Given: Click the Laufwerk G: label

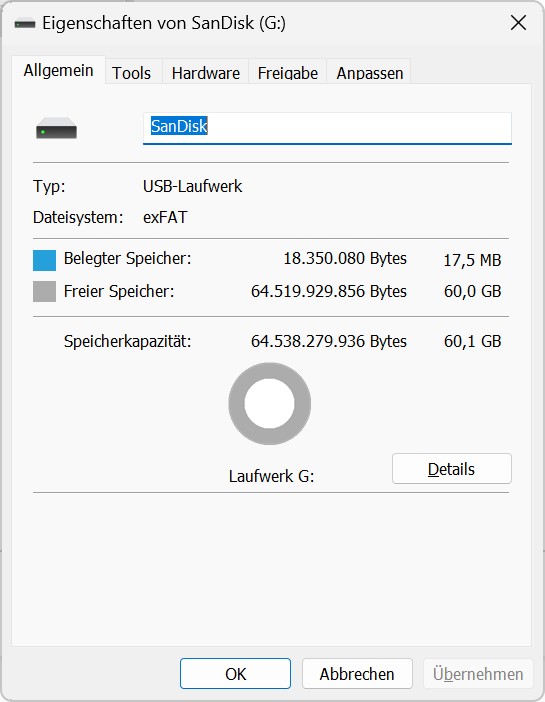Looking at the screenshot, I should tap(271, 476).
